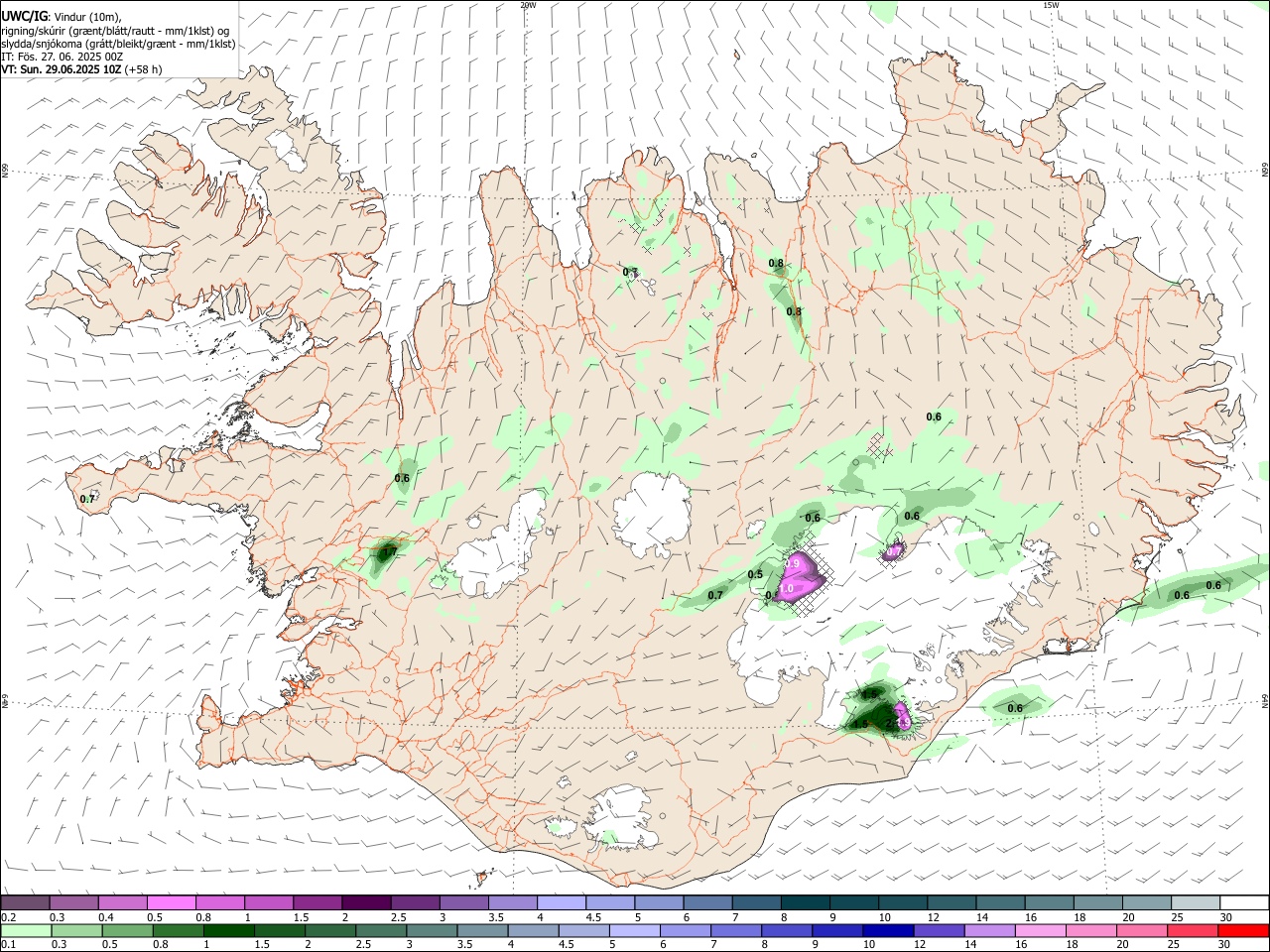Pick the magenta 1 swatch in top legend row
Image resolution: width=1270 pixels, height=952 pixels.
(x=268, y=902)
